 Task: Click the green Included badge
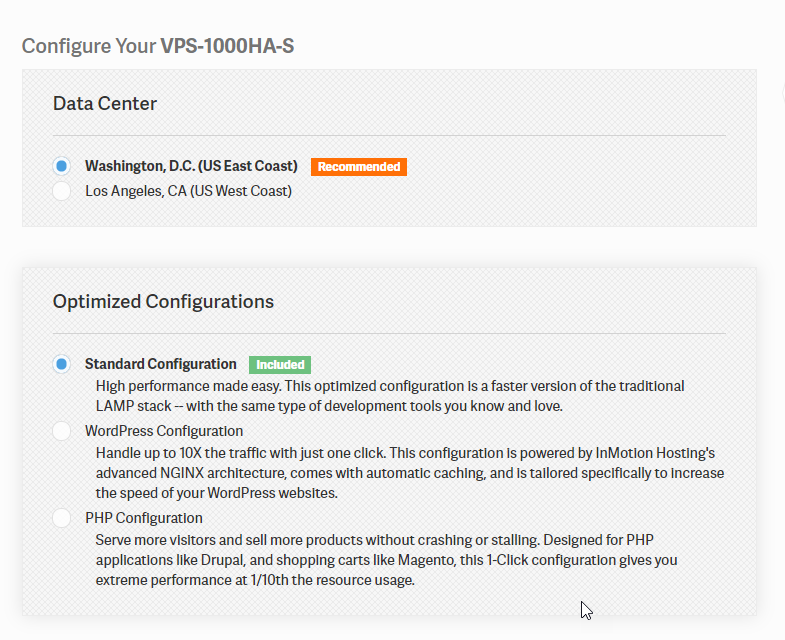280,365
